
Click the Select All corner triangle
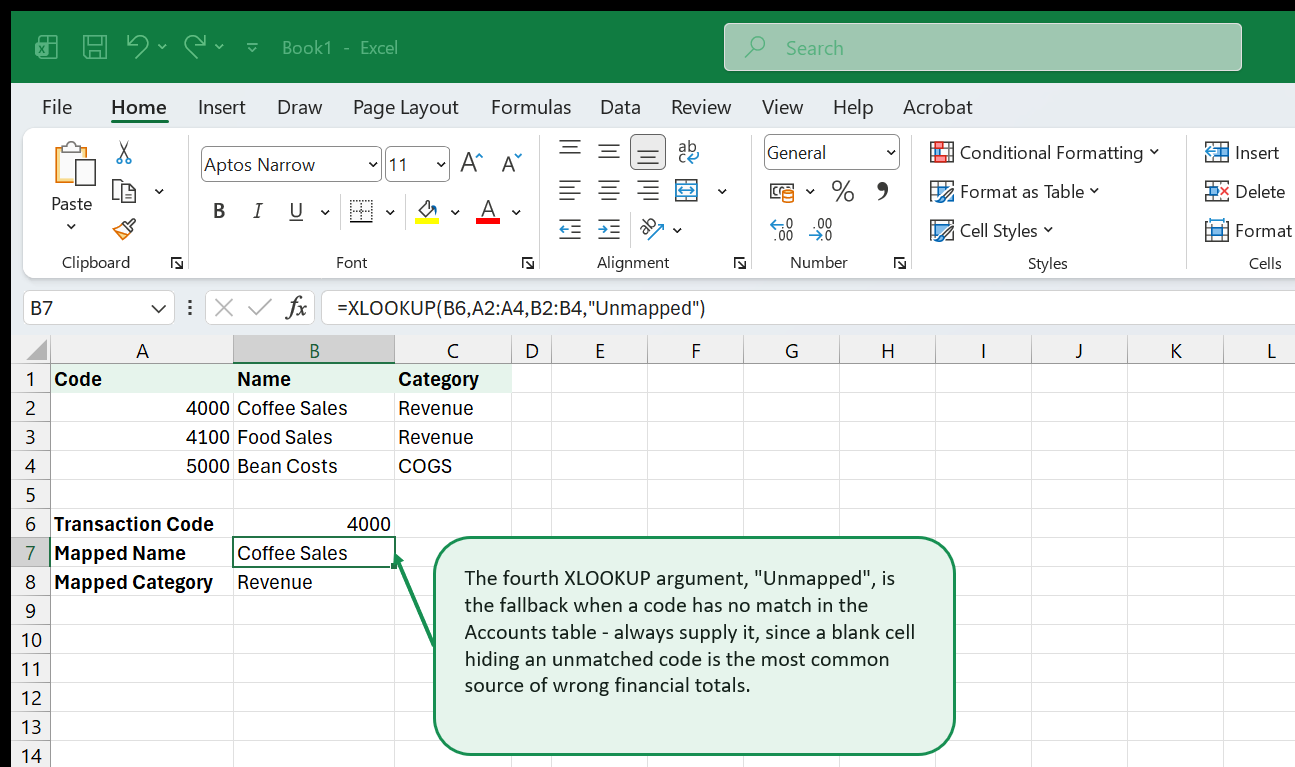(36, 350)
